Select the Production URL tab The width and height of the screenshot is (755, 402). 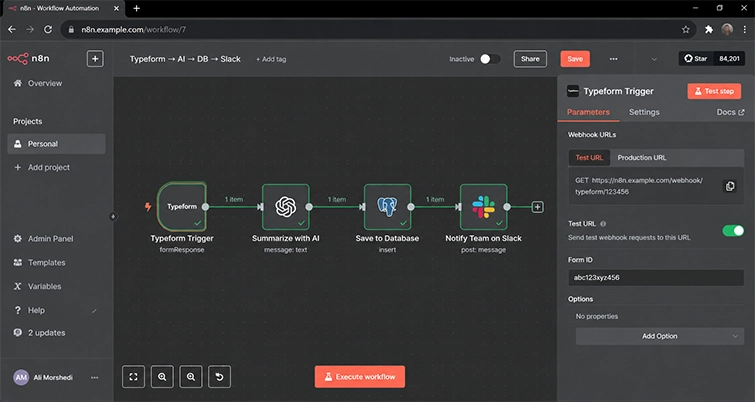[x=642, y=157]
